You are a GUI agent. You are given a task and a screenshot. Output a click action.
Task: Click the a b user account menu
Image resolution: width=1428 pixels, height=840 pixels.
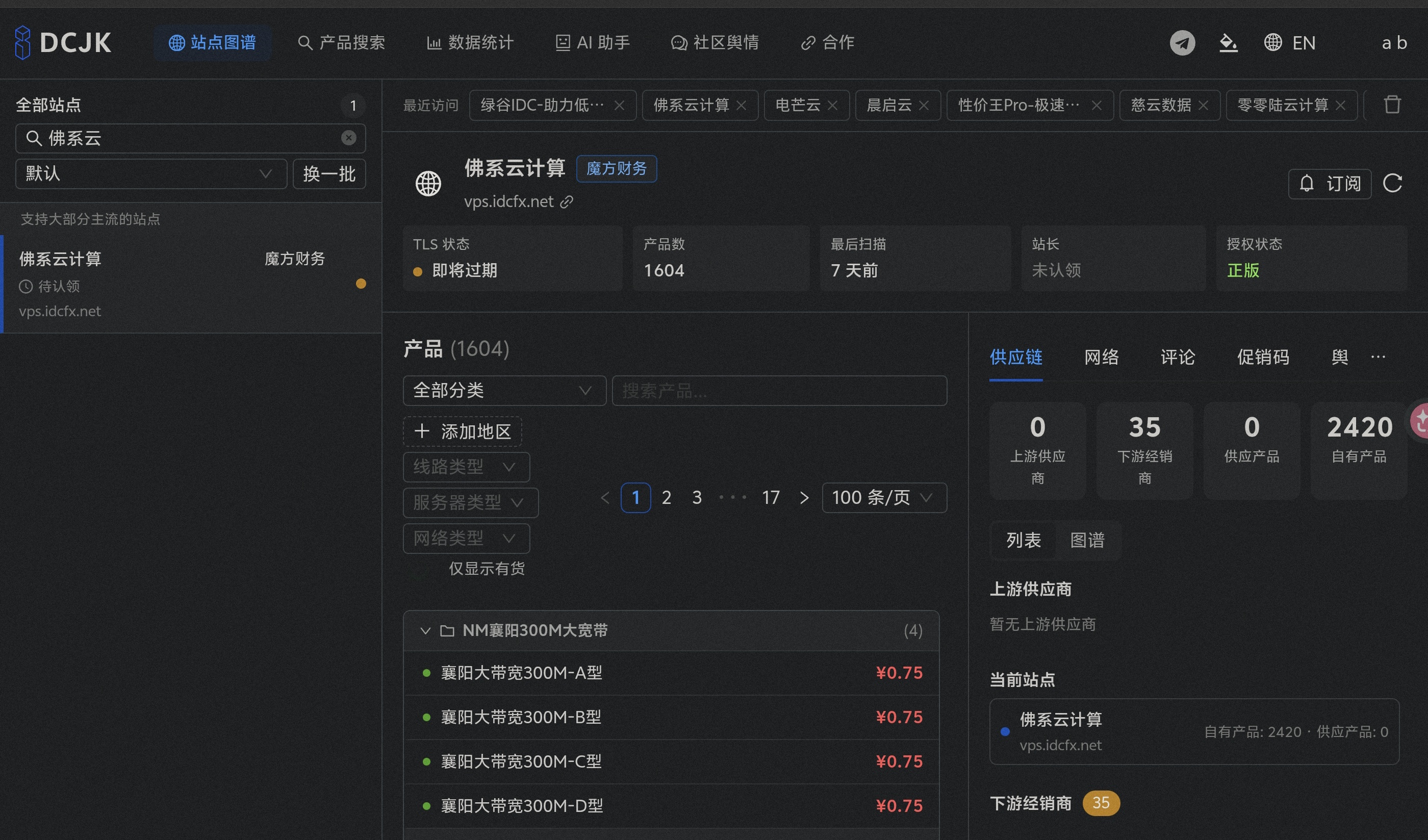tap(1394, 42)
